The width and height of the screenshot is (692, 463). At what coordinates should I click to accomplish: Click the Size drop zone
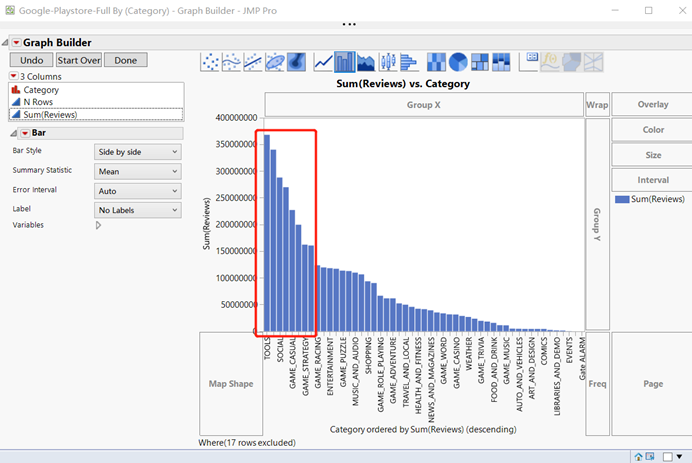[653, 155]
